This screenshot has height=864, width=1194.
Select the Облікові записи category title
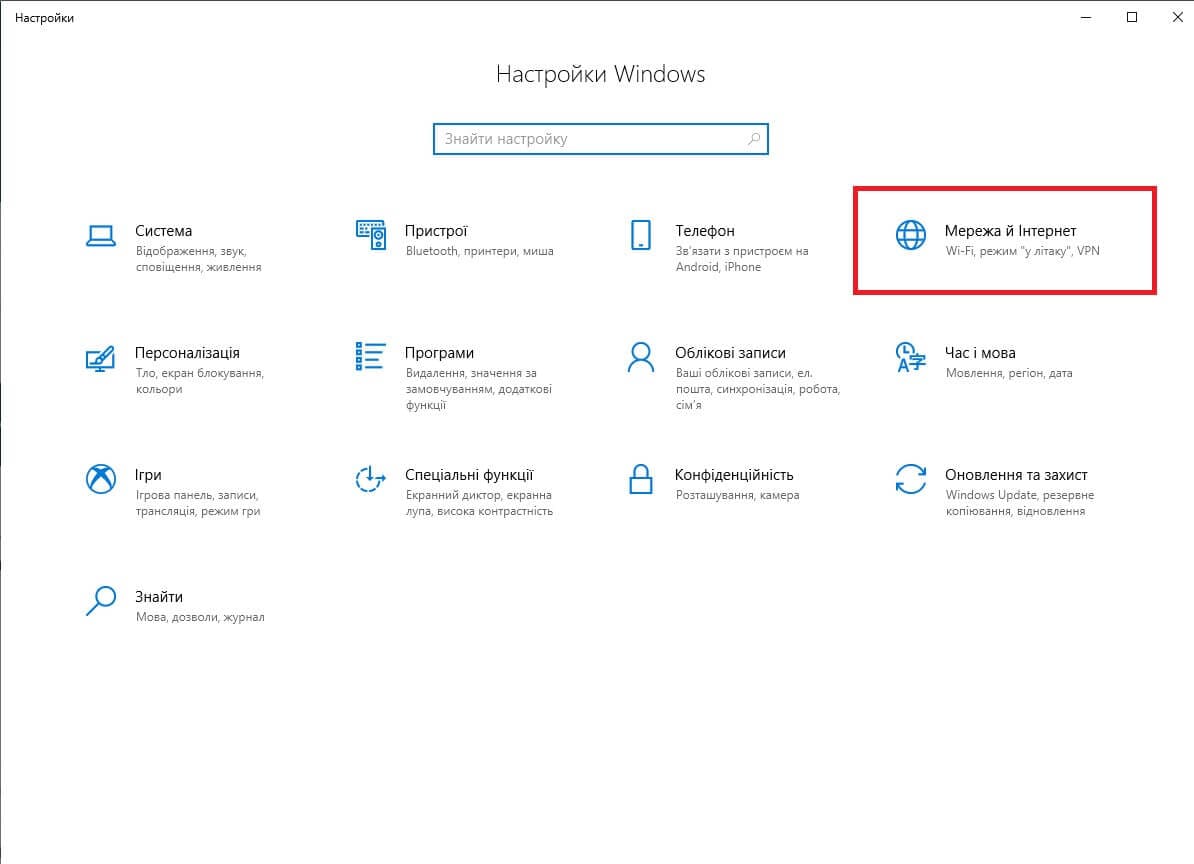coord(730,353)
